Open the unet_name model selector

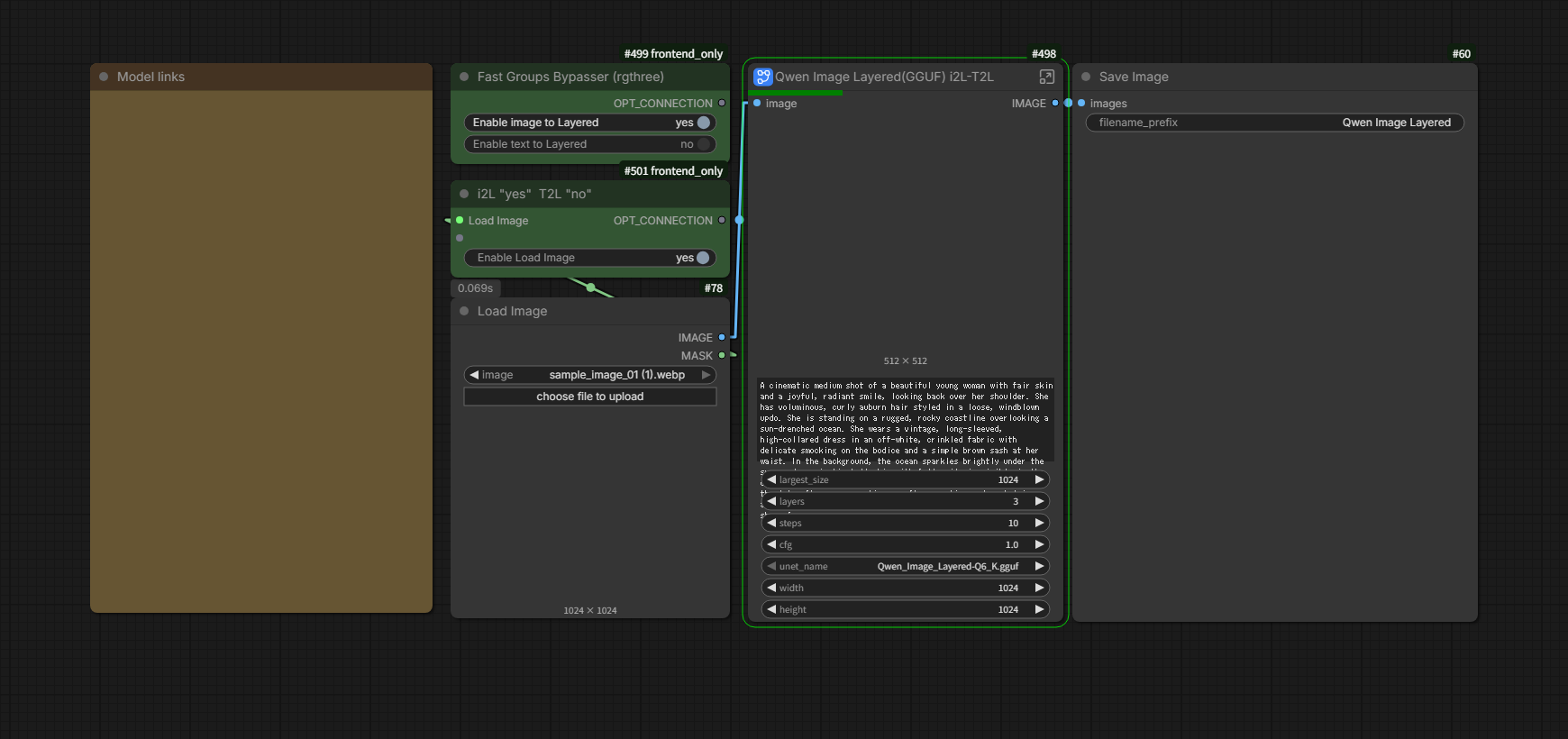pyautogui.click(x=905, y=566)
